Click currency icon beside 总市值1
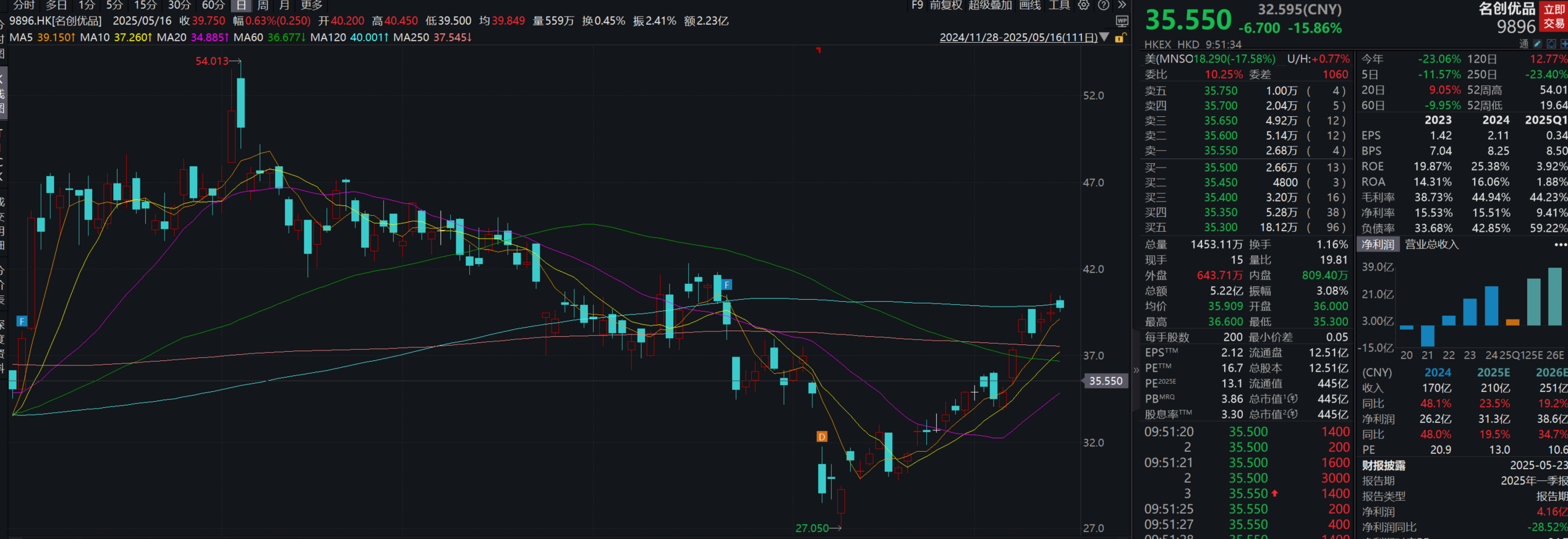Screen dimensions: 1568x539 tap(1292, 399)
